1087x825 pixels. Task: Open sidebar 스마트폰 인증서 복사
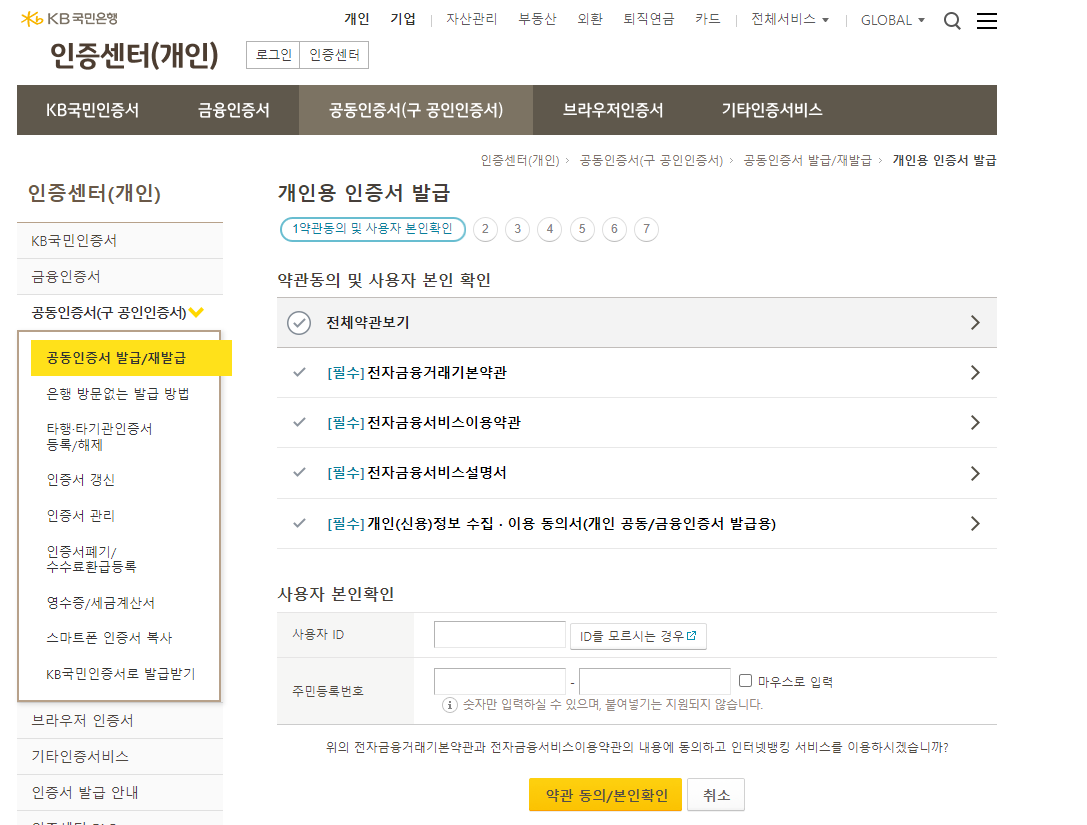click(x=109, y=638)
